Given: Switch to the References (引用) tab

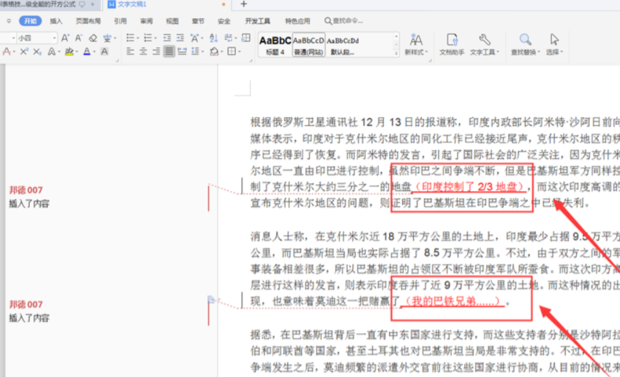Looking at the screenshot, I should pos(120,21).
